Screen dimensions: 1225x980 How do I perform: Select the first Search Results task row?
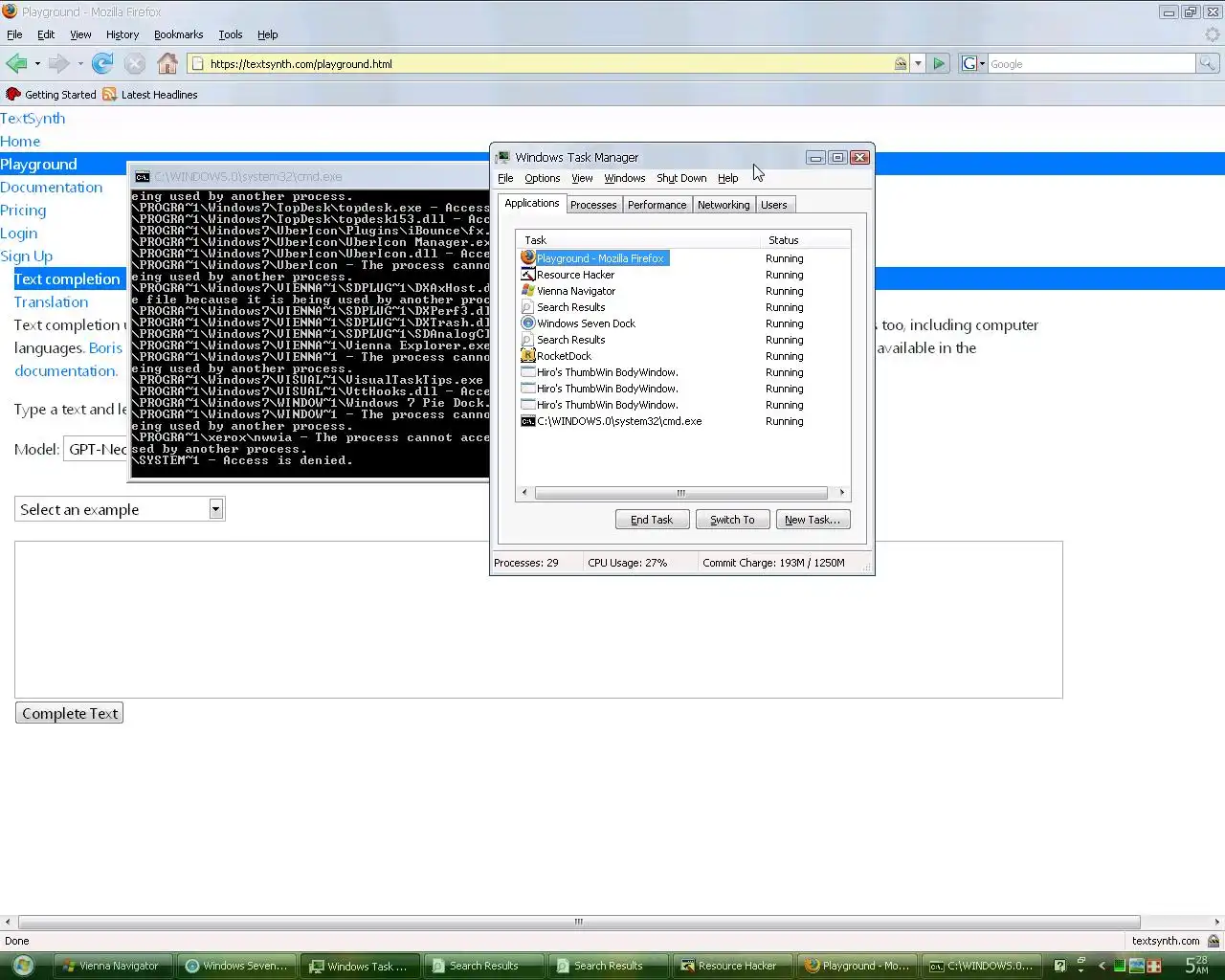point(683,307)
